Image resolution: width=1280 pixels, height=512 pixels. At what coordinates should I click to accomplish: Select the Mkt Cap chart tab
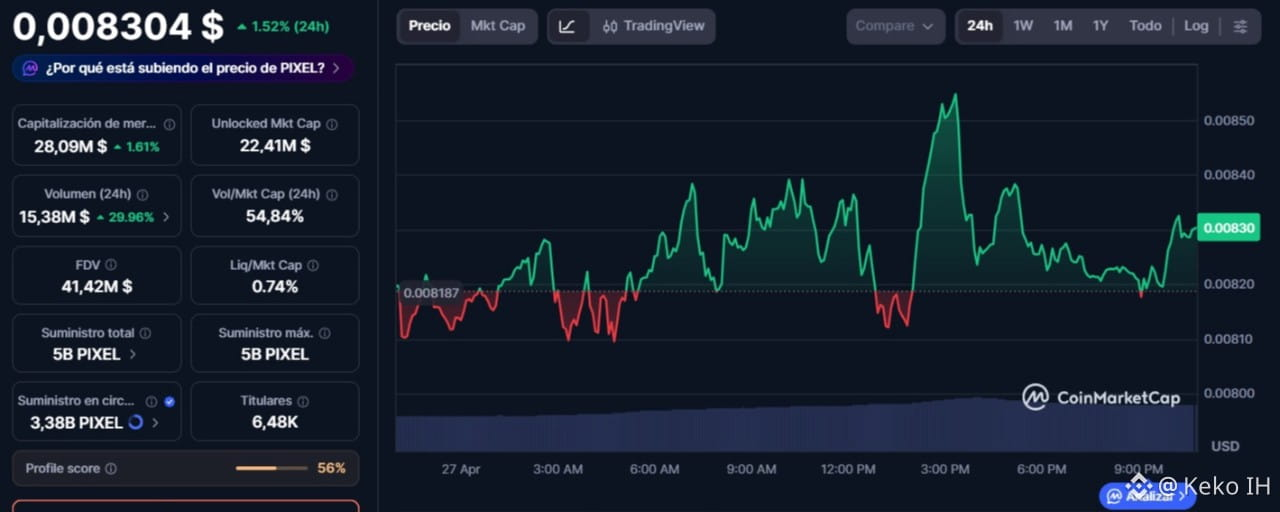coord(498,26)
